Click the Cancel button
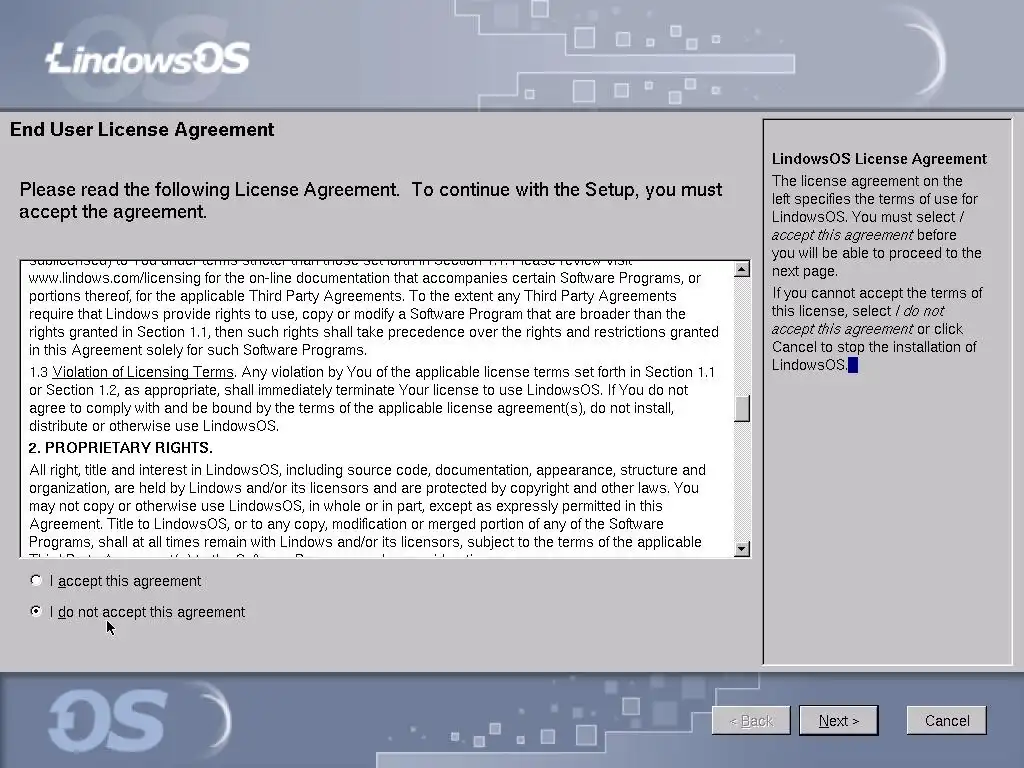 point(946,720)
